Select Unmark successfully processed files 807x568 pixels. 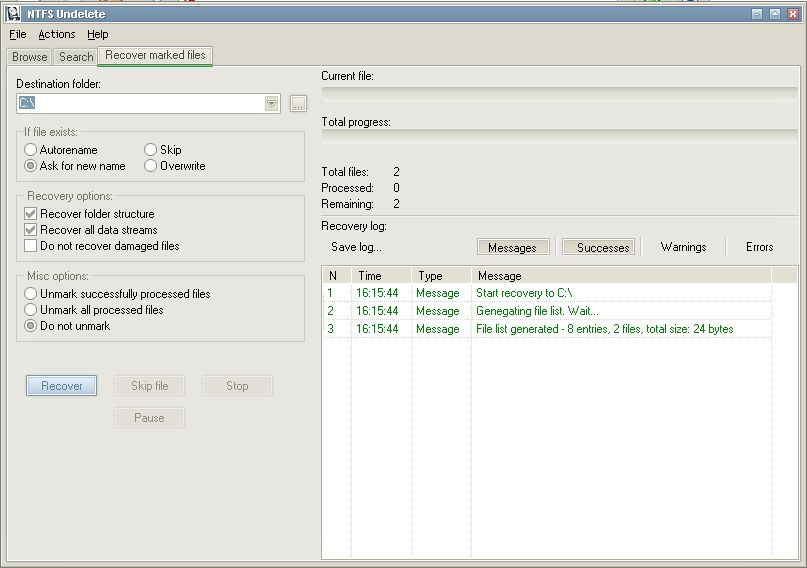(x=117, y=294)
